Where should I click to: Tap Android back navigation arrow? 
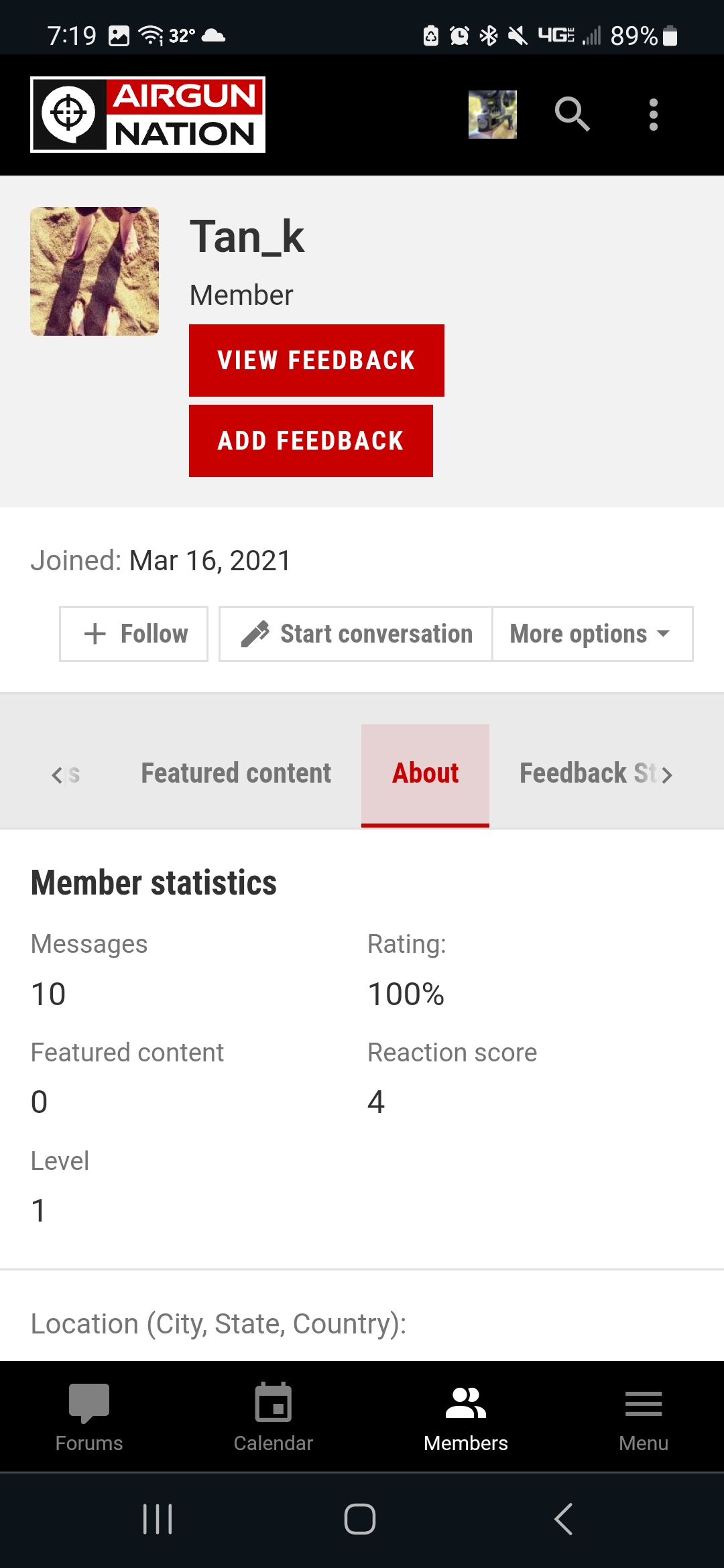(x=564, y=1518)
